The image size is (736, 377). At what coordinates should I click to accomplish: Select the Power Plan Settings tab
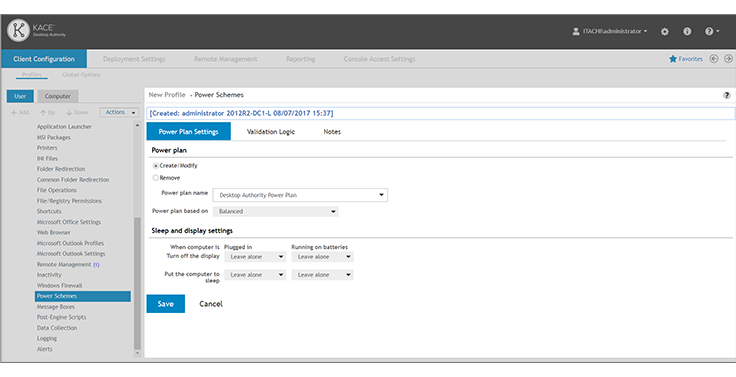(x=189, y=131)
